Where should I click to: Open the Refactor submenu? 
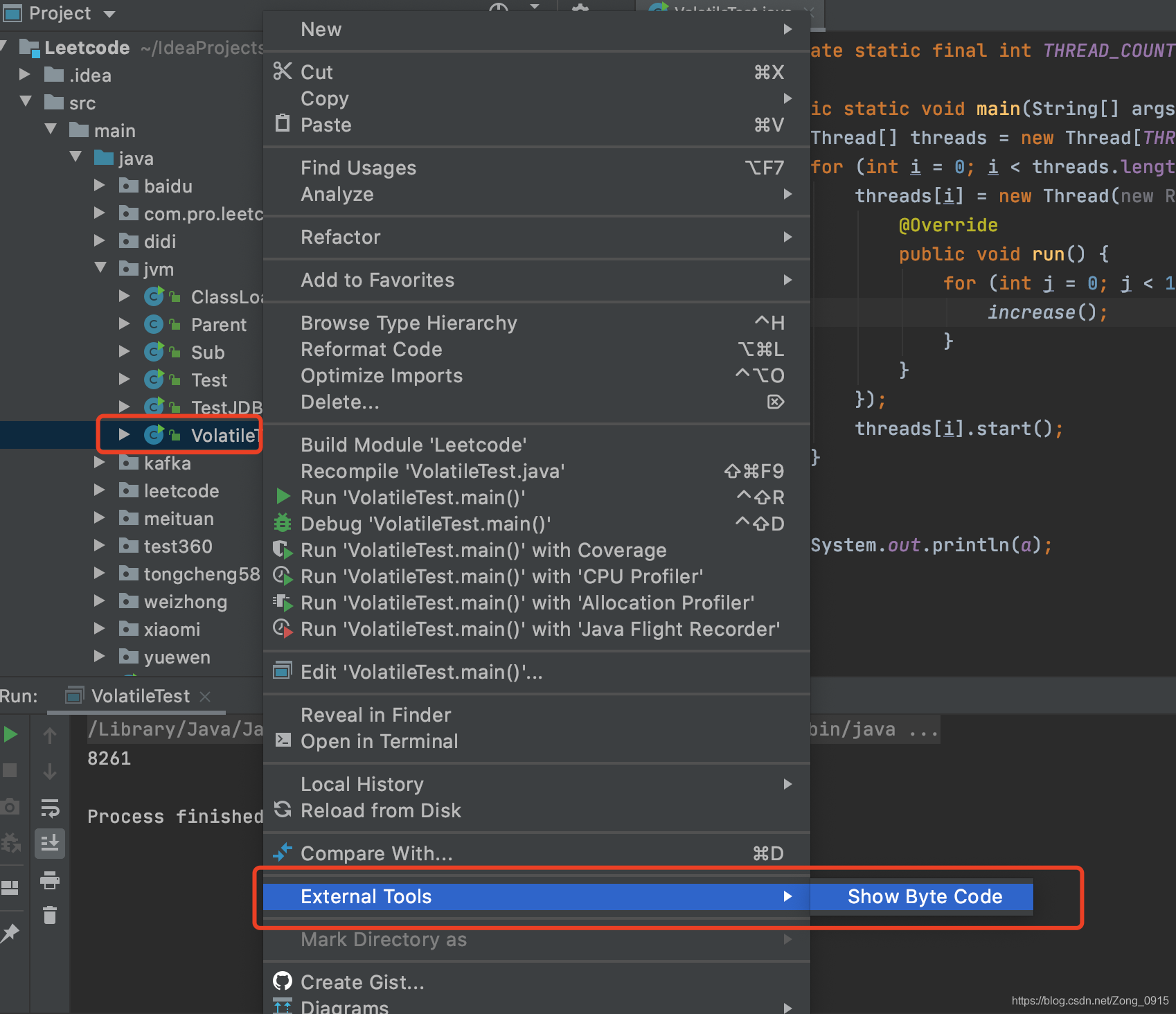tap(537, 237)
